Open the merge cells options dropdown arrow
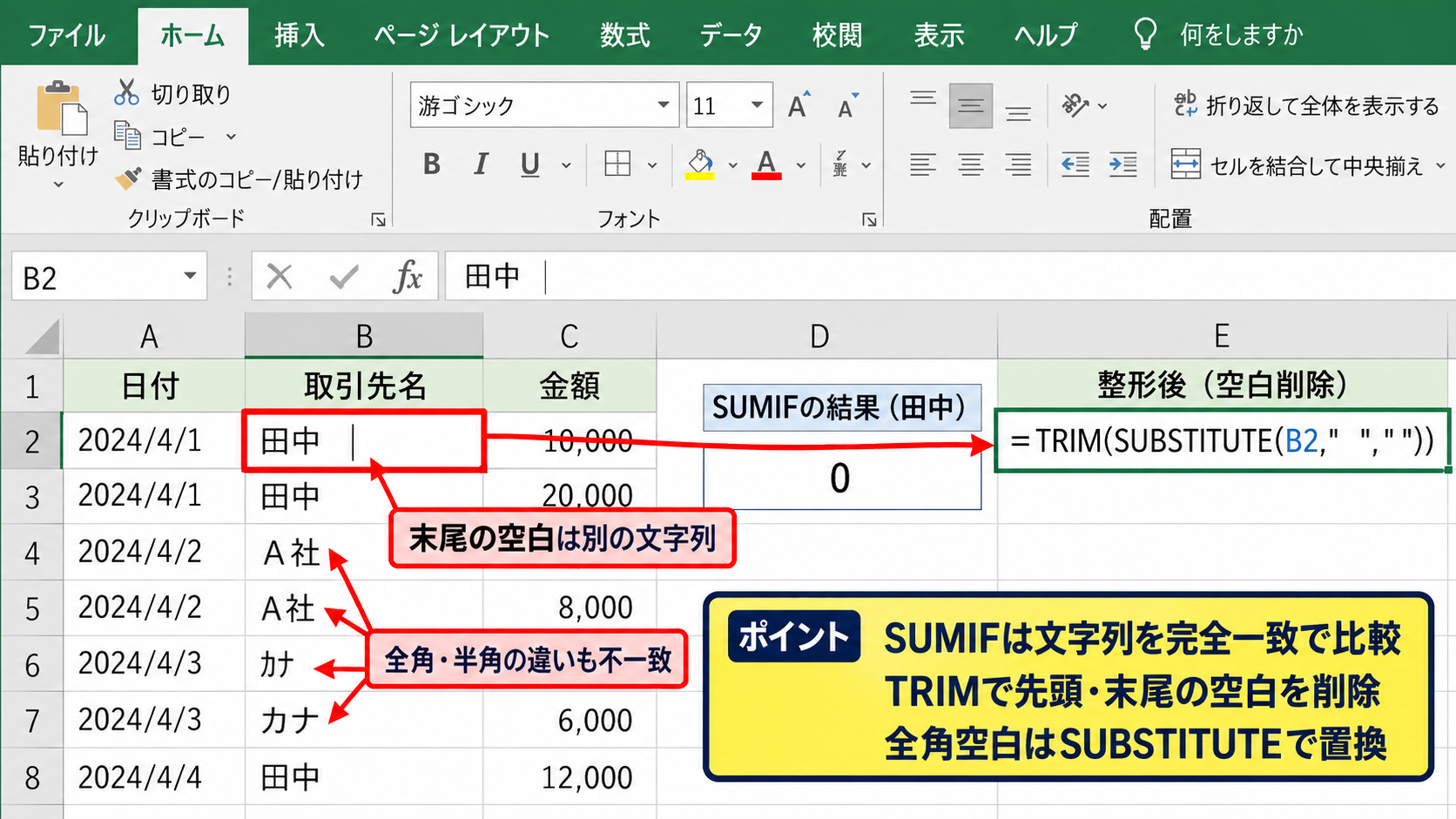The image size is (1456, 819). click(1440, 164)
